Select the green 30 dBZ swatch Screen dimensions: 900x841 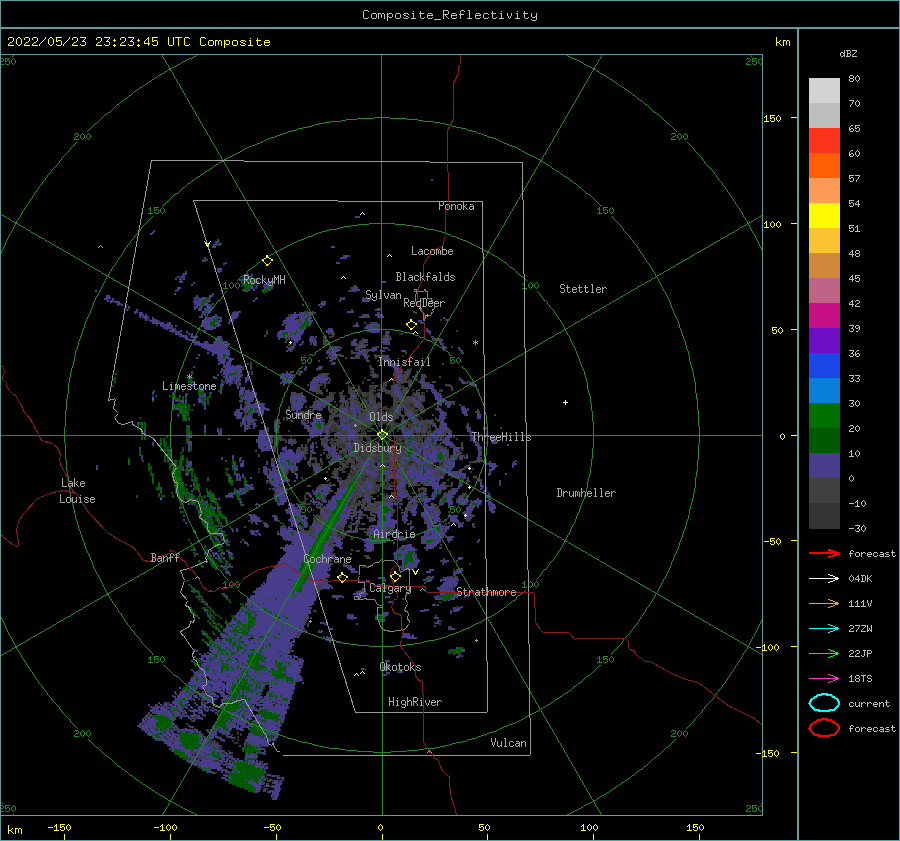824,415
